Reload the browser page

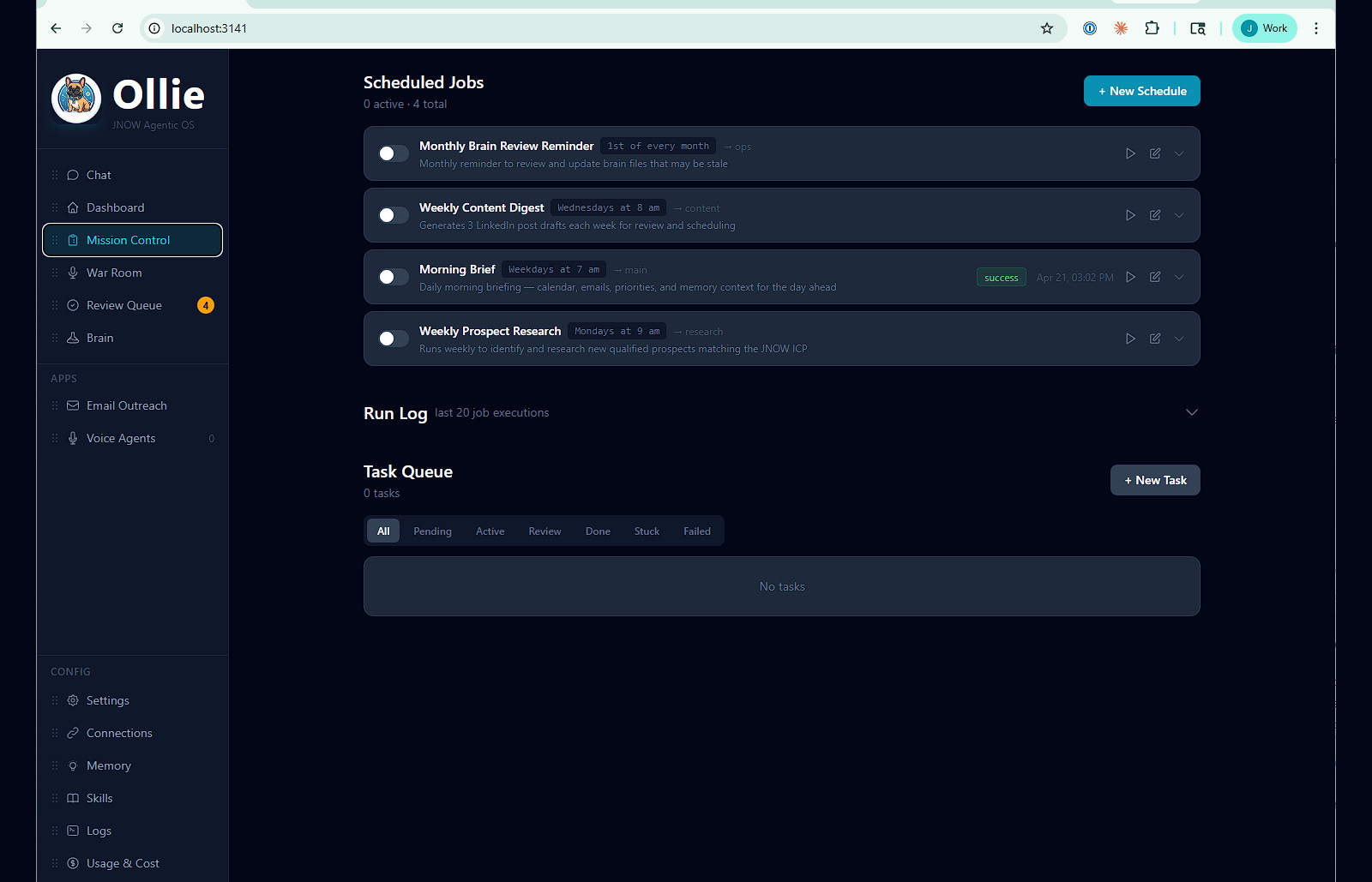click(117, 28)
